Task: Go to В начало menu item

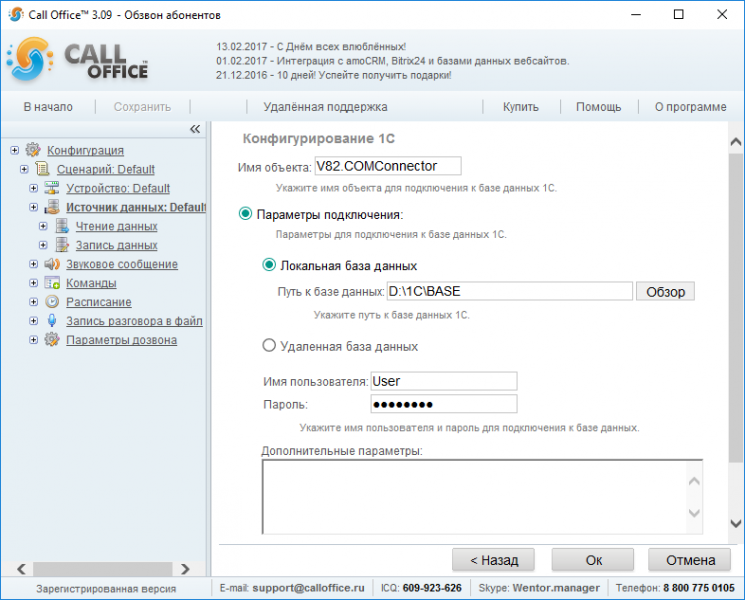Action: 48,107
